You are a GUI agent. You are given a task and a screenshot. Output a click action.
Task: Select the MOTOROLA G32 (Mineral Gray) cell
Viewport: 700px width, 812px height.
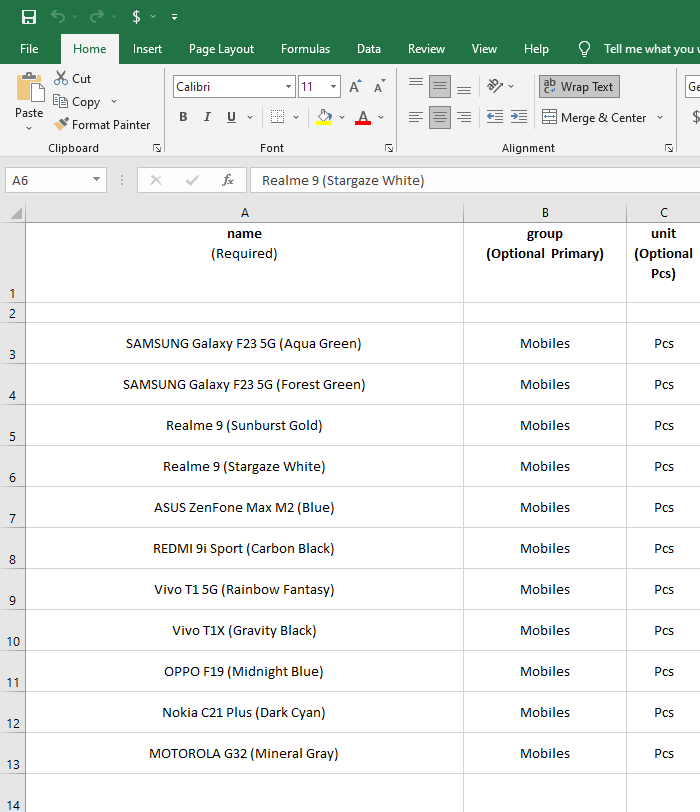click(244, 753)
